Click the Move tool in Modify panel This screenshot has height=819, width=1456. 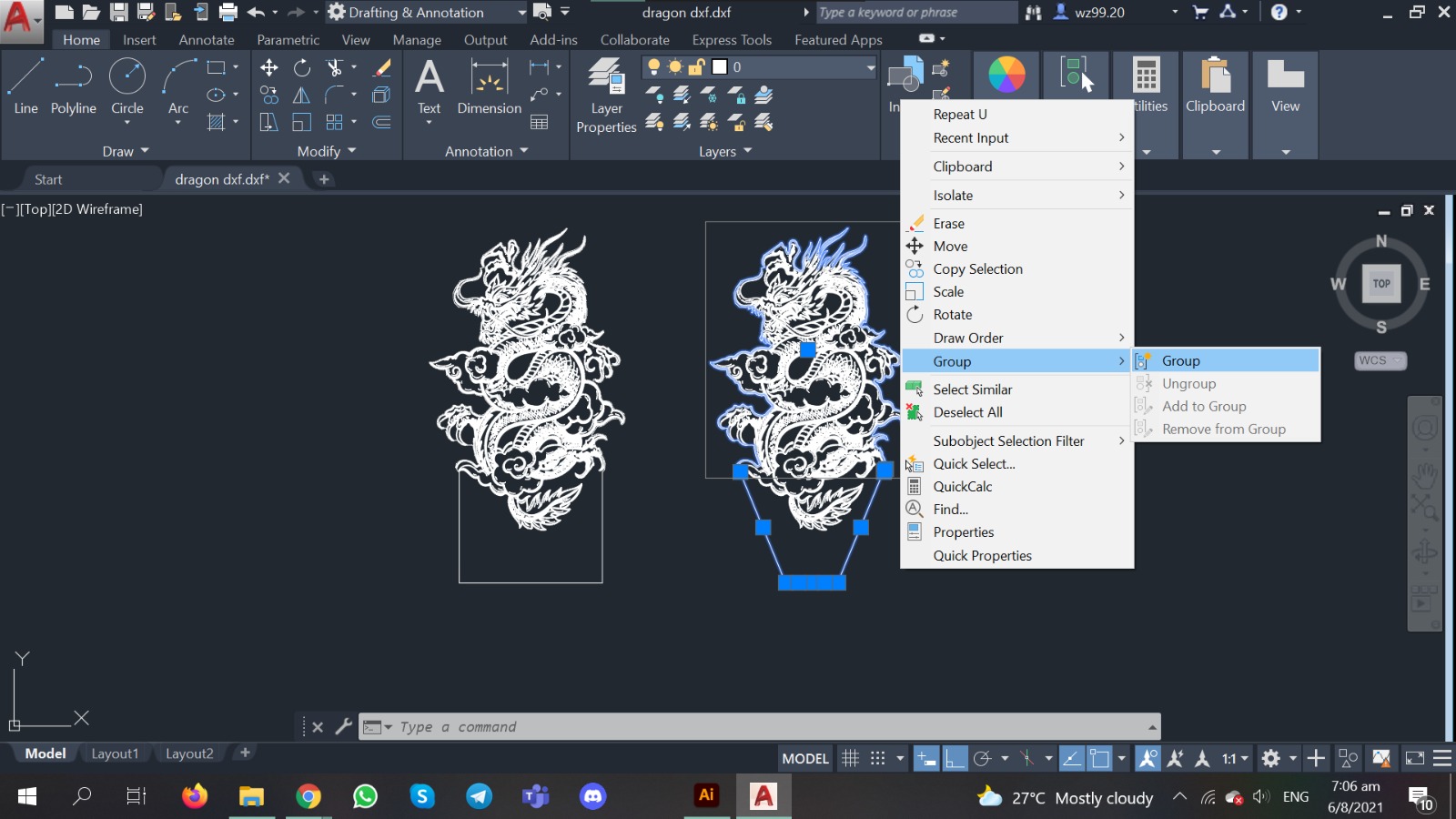(269, 67)
